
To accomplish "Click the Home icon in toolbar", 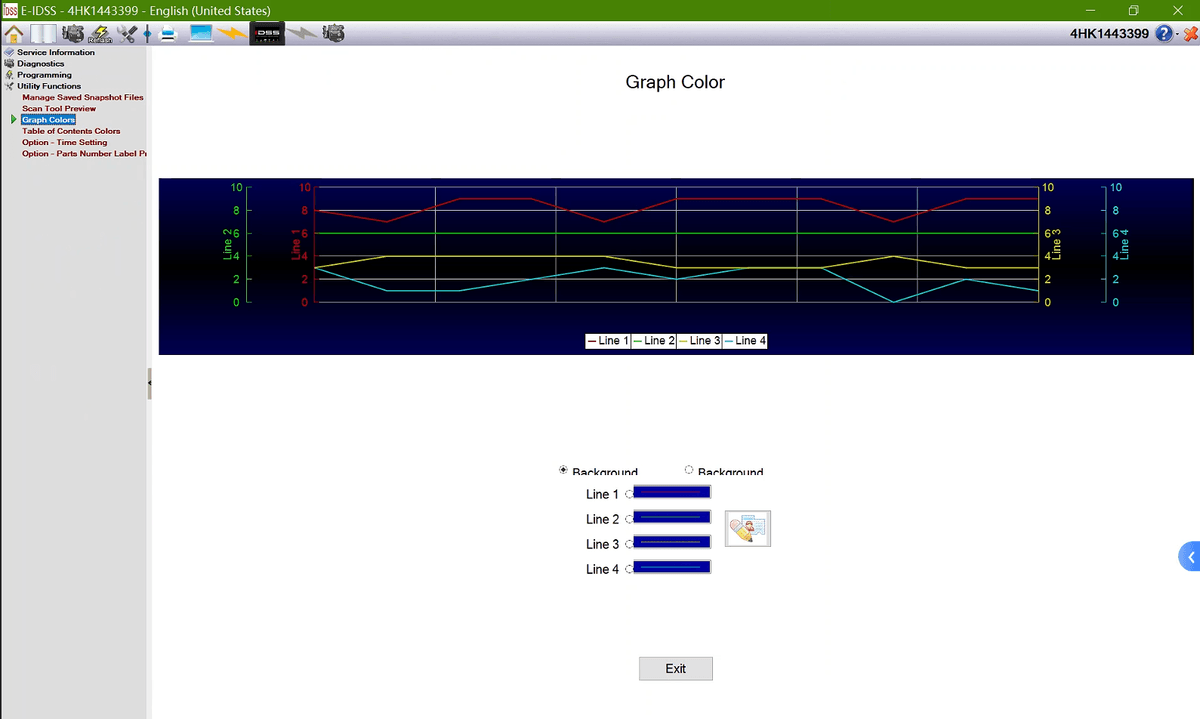I will [x=14, y=34].
